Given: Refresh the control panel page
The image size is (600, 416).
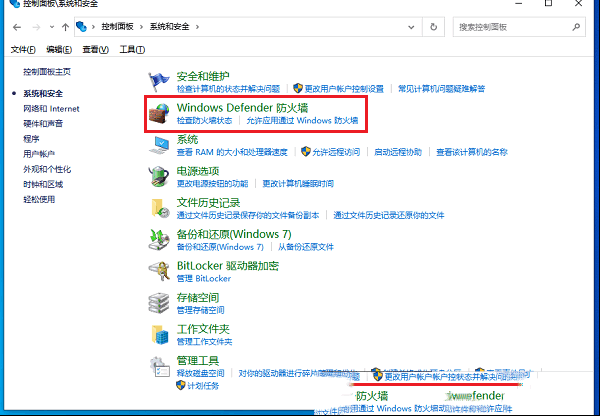Looking at the screenshot, I should pos(434,27).
